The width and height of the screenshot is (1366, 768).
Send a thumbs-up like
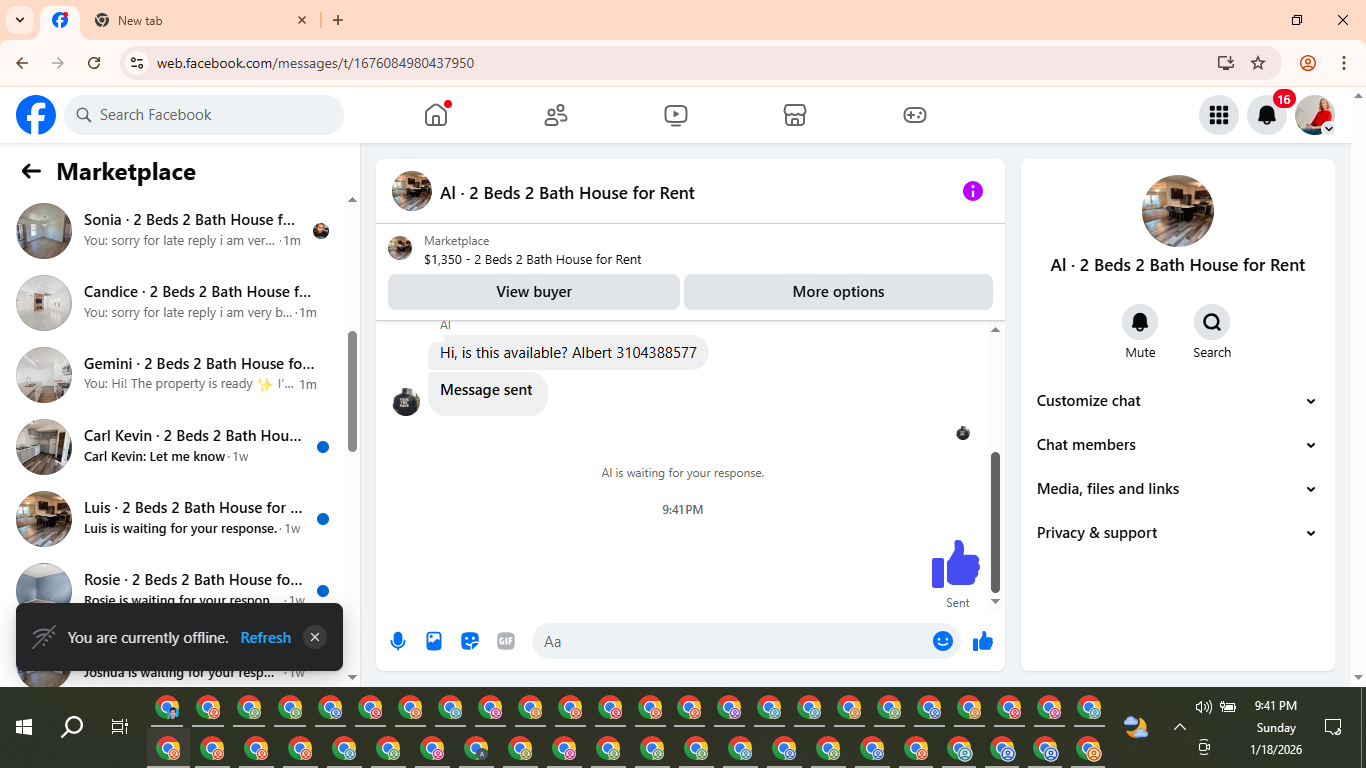point(983,641)
